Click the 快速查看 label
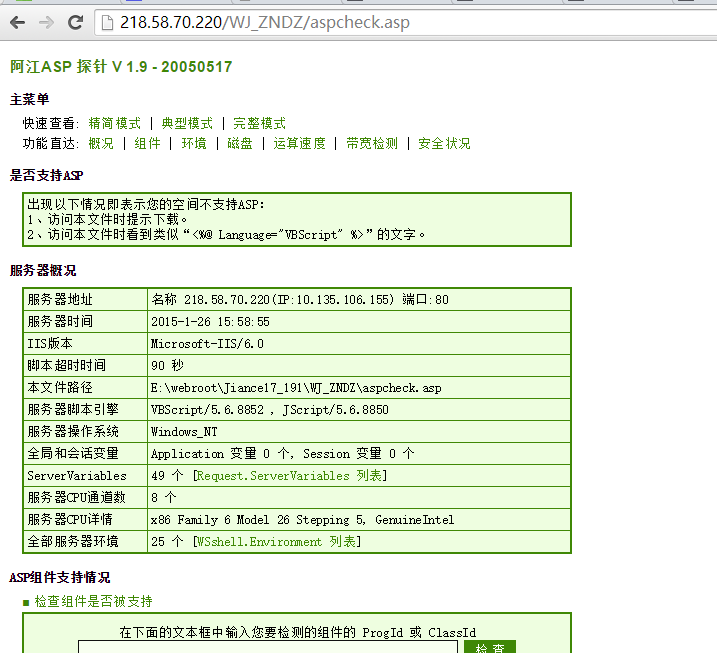This screenshot has height=653, width=717. click(51, 123)
